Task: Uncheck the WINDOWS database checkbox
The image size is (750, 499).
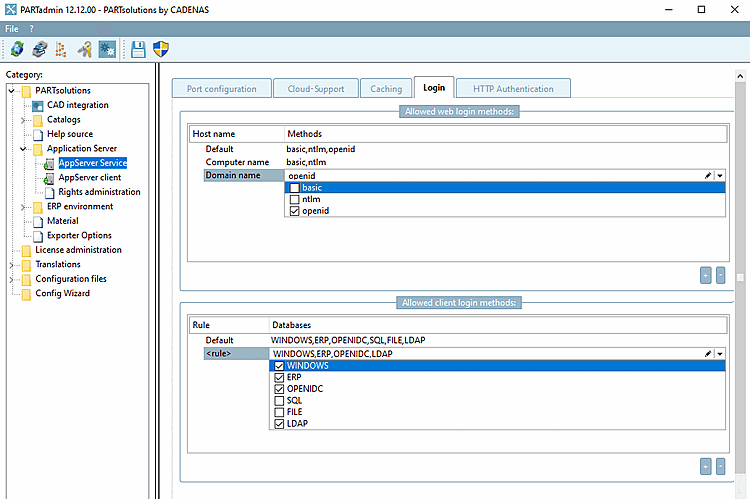Action: point(279,366)
